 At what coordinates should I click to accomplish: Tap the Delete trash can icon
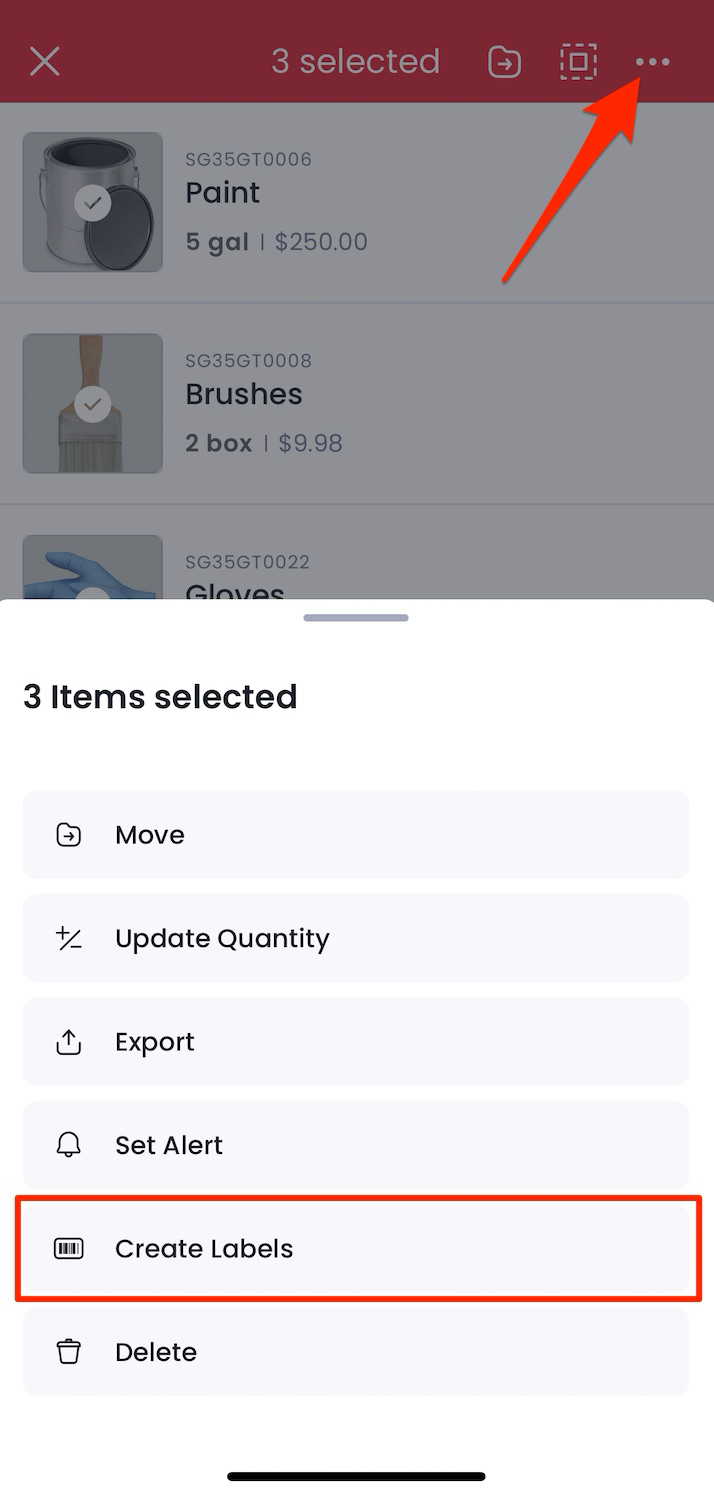(68, 1352)
